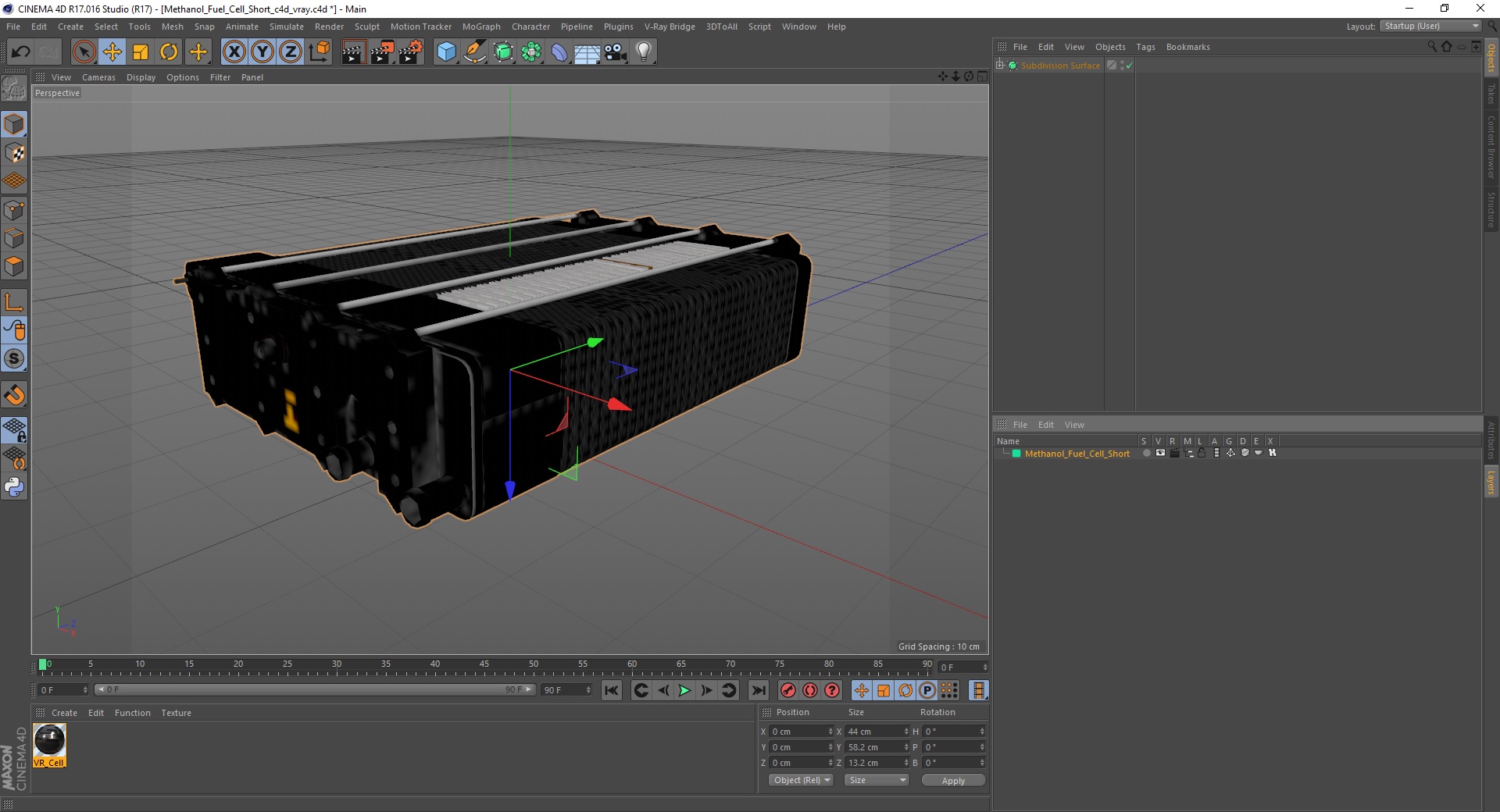This screenshot has width=1500, height=812.
Task: Play the animation forward
Action: tap(684, 690)
